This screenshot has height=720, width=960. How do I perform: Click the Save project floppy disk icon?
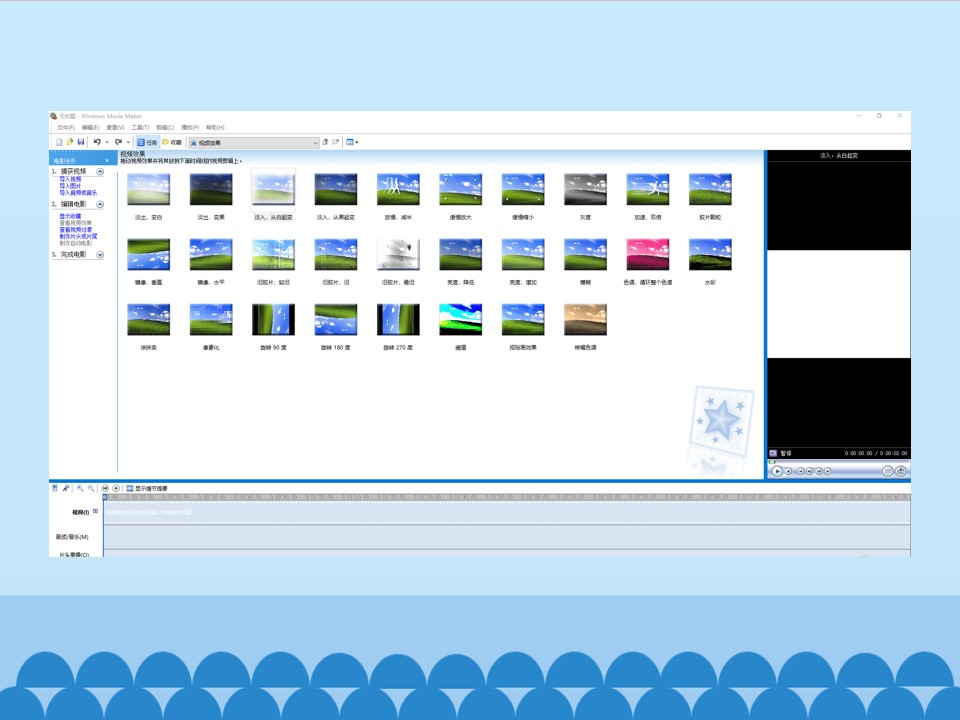pos(80,142)
